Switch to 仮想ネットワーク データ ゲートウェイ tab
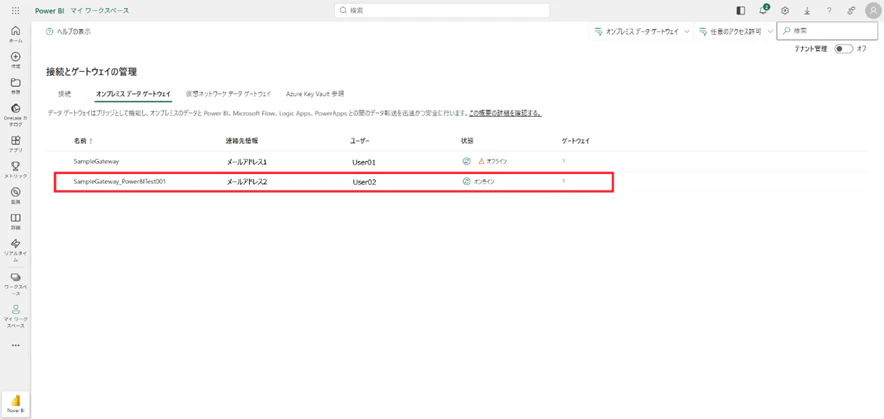The height and width of the screenshot is (419, 884). pyautogui.click(x=228, y=94)
